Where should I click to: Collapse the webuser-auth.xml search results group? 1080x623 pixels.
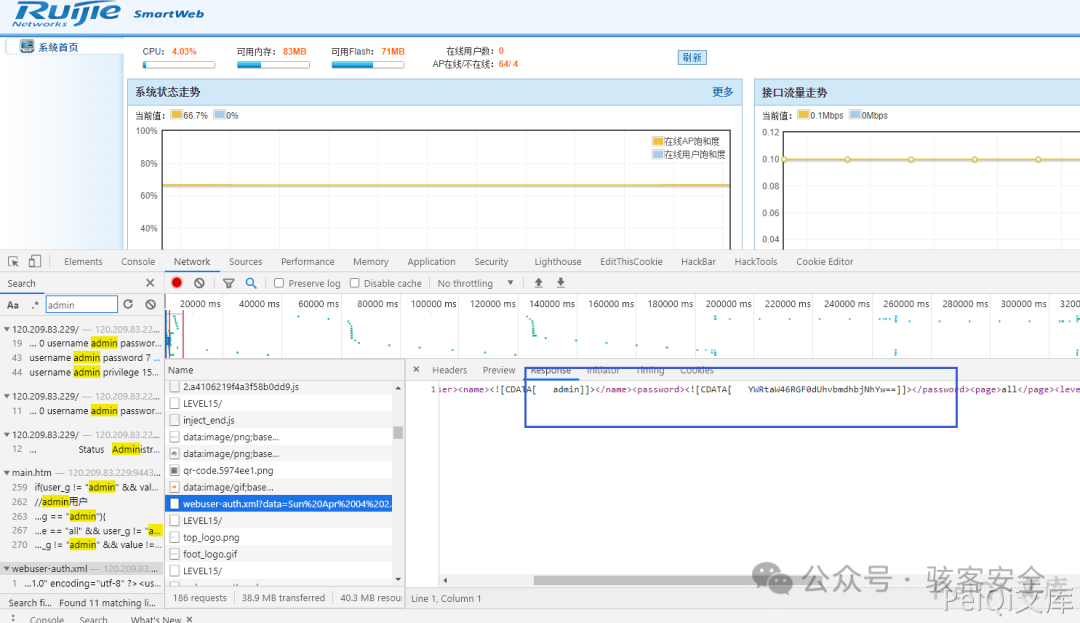(6, 569)
